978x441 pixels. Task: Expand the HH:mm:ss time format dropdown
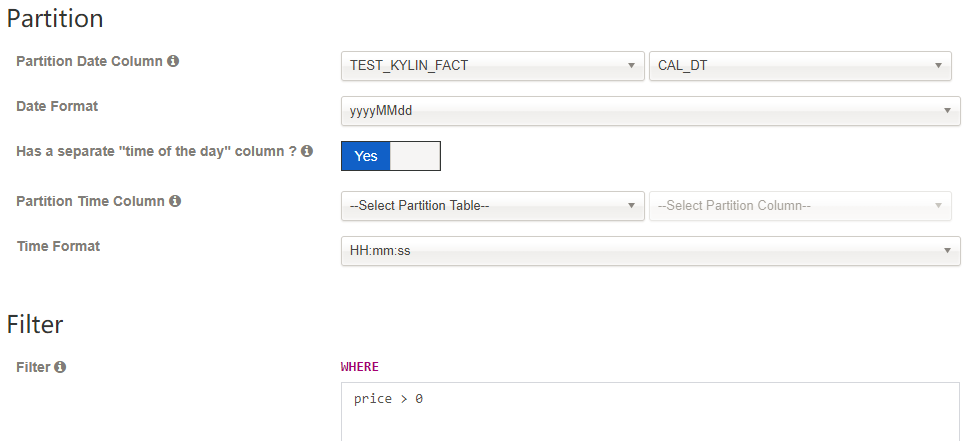[650, 251]
